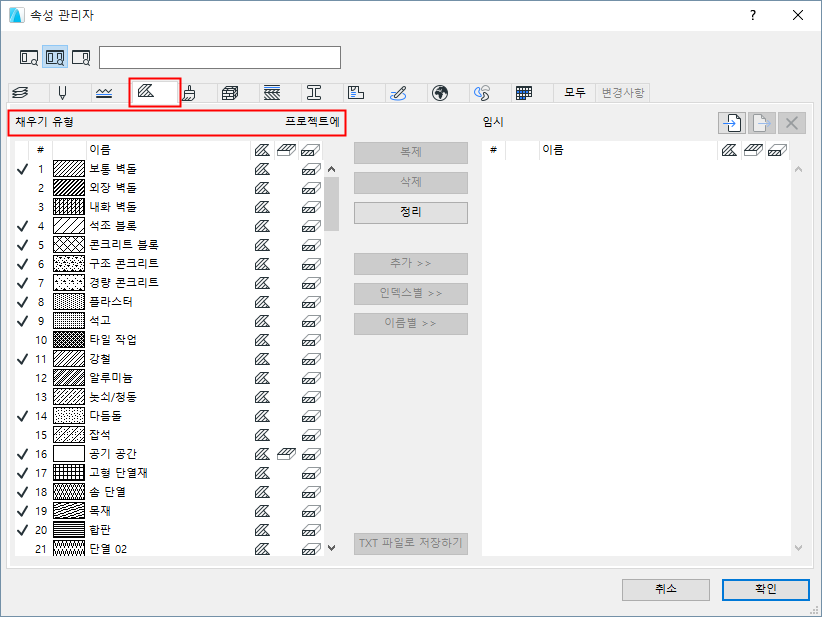Click the export attribute file icon
Viewport: 822px width, 617px height.
pos(761,123)
